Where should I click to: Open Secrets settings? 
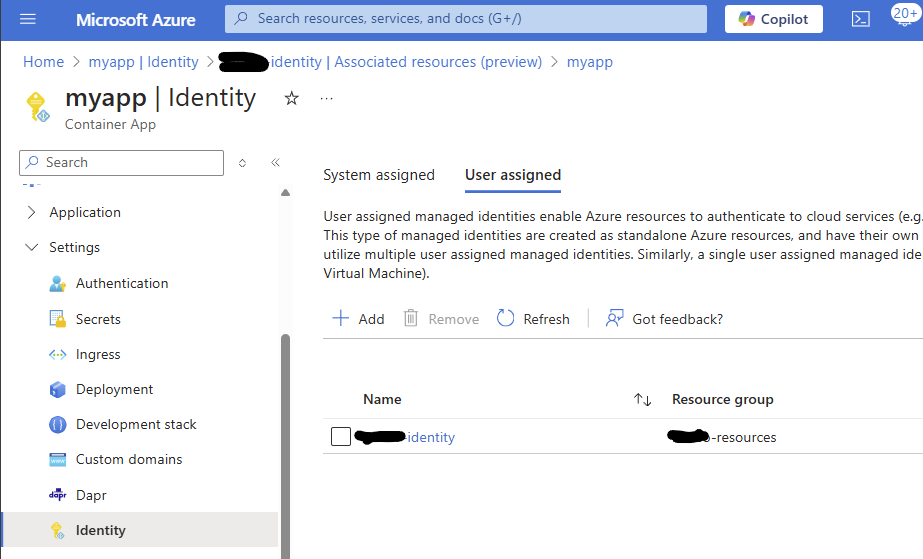(x=98, y=320)
